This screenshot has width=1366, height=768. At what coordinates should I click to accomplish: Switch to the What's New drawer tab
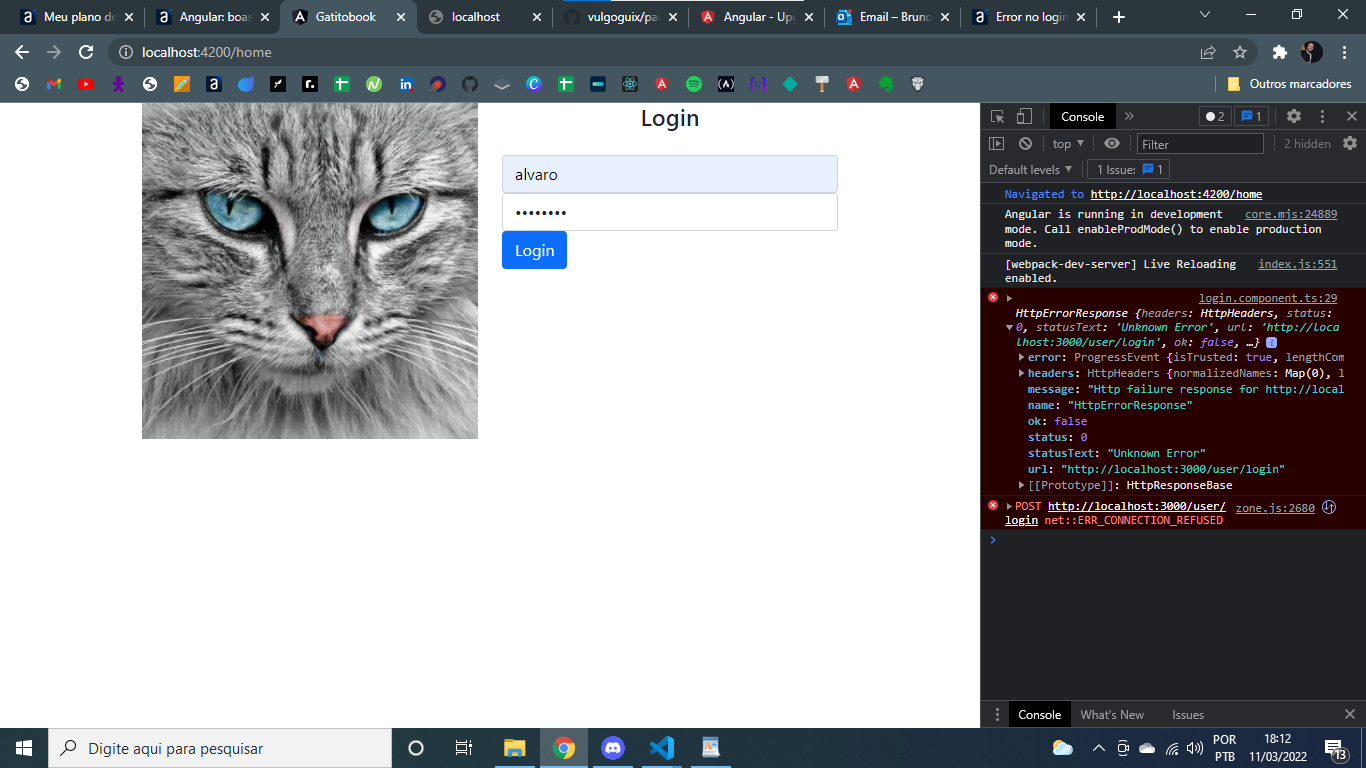click(1111, 715)
